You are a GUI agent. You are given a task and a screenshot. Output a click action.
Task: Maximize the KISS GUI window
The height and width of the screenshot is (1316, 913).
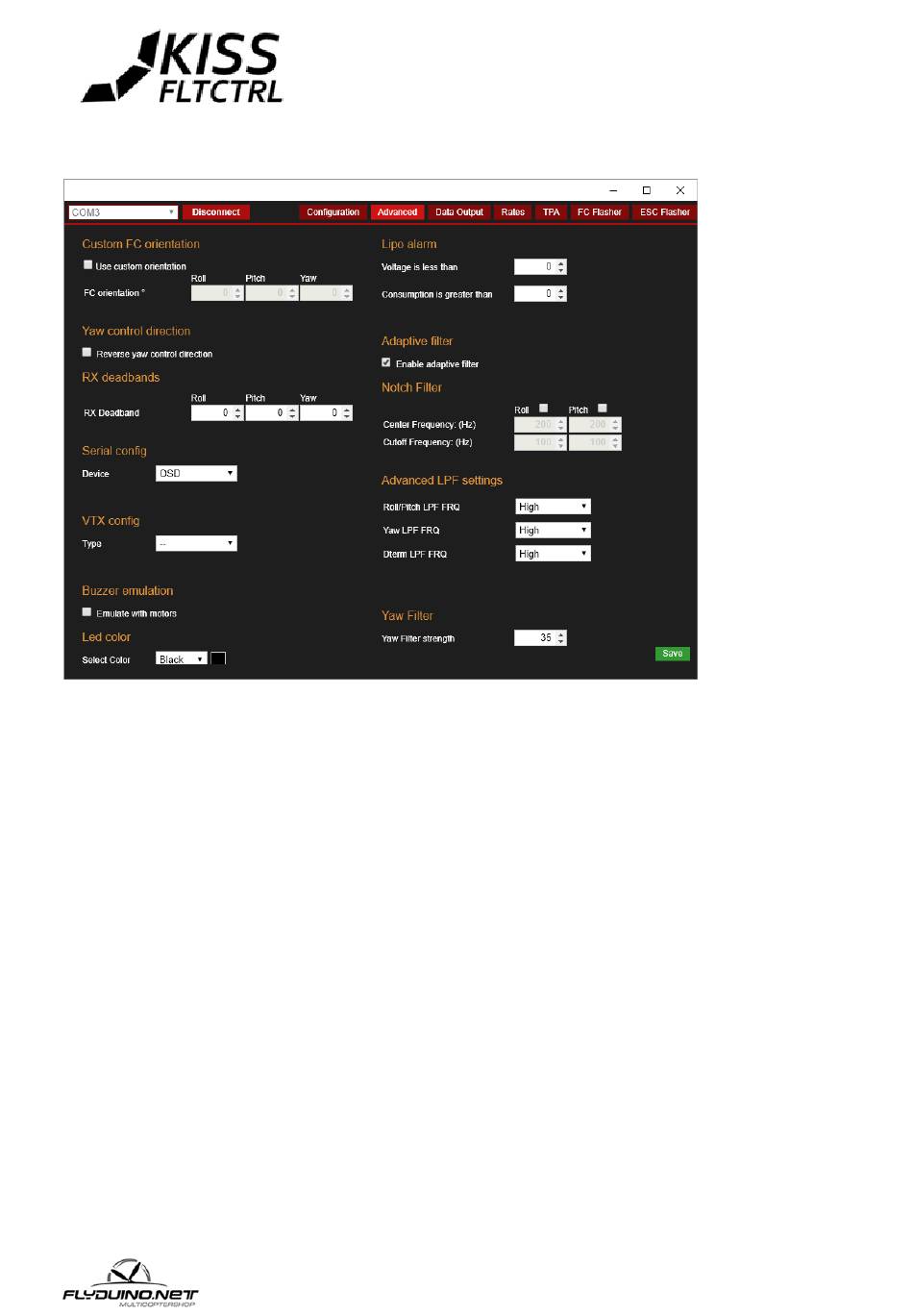[647, 190]
